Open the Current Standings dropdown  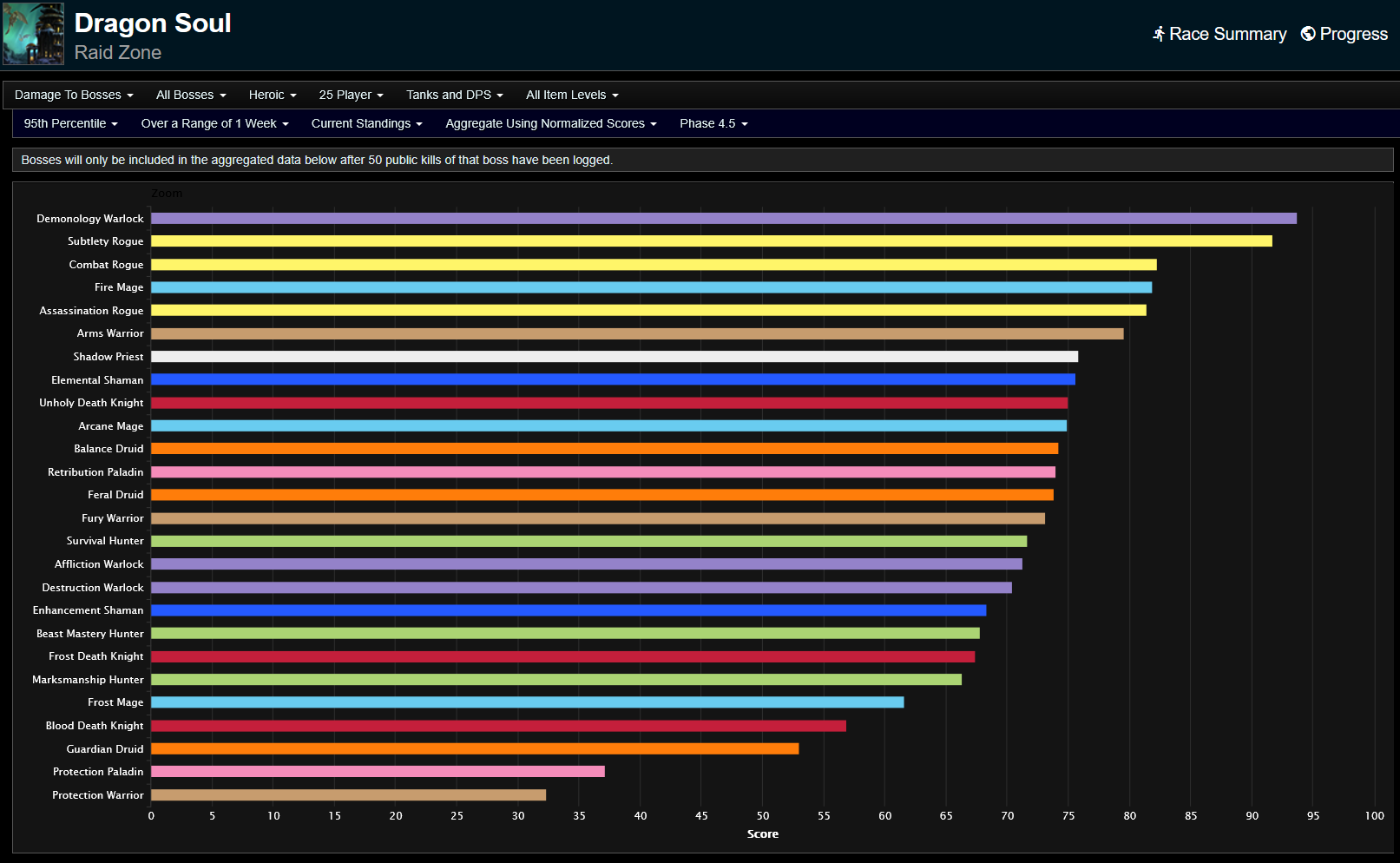(366, 123)
